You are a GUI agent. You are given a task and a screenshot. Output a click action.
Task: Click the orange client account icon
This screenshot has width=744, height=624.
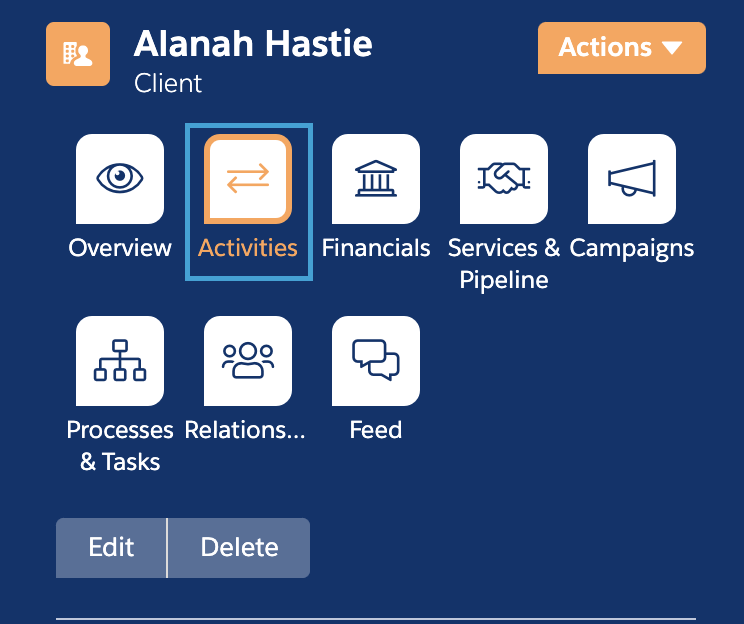click(x=78, y=54)
